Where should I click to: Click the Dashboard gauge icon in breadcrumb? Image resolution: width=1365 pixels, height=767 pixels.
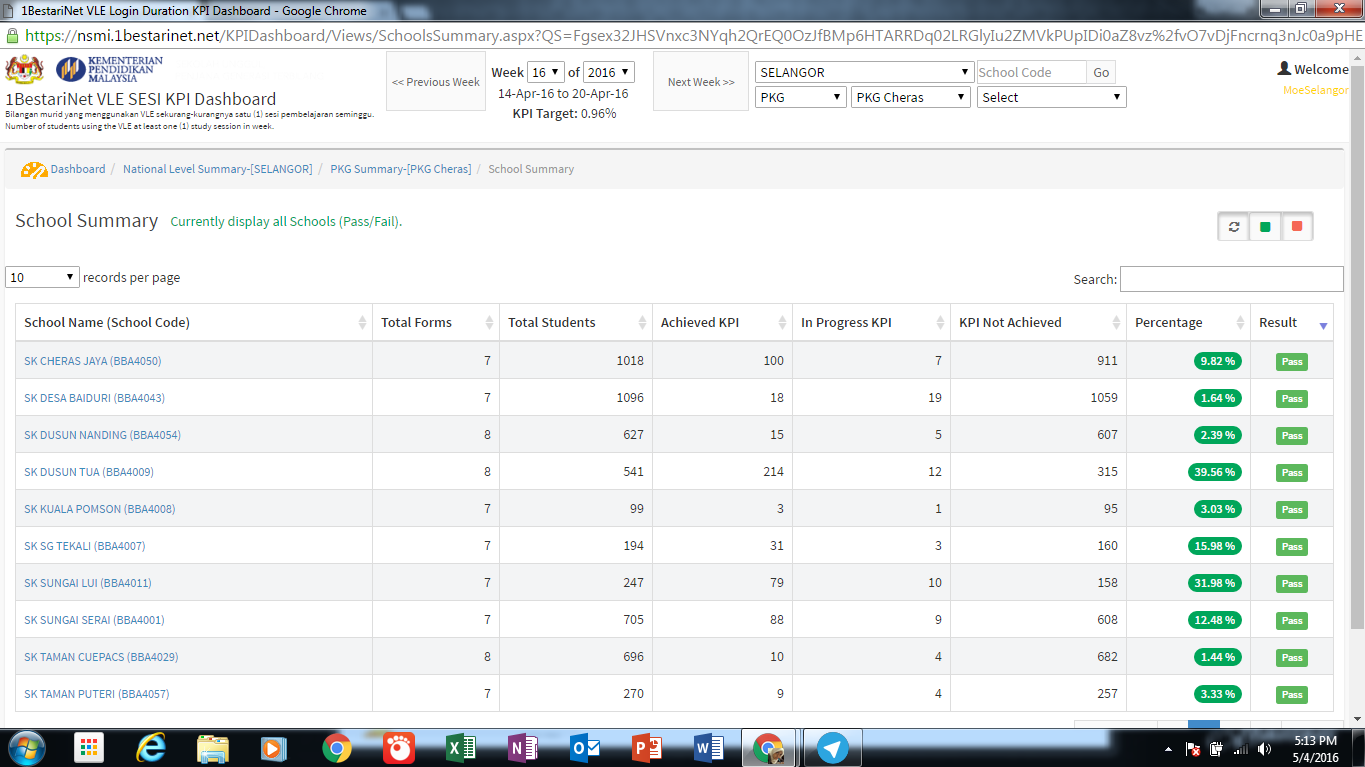pos(34,170)
